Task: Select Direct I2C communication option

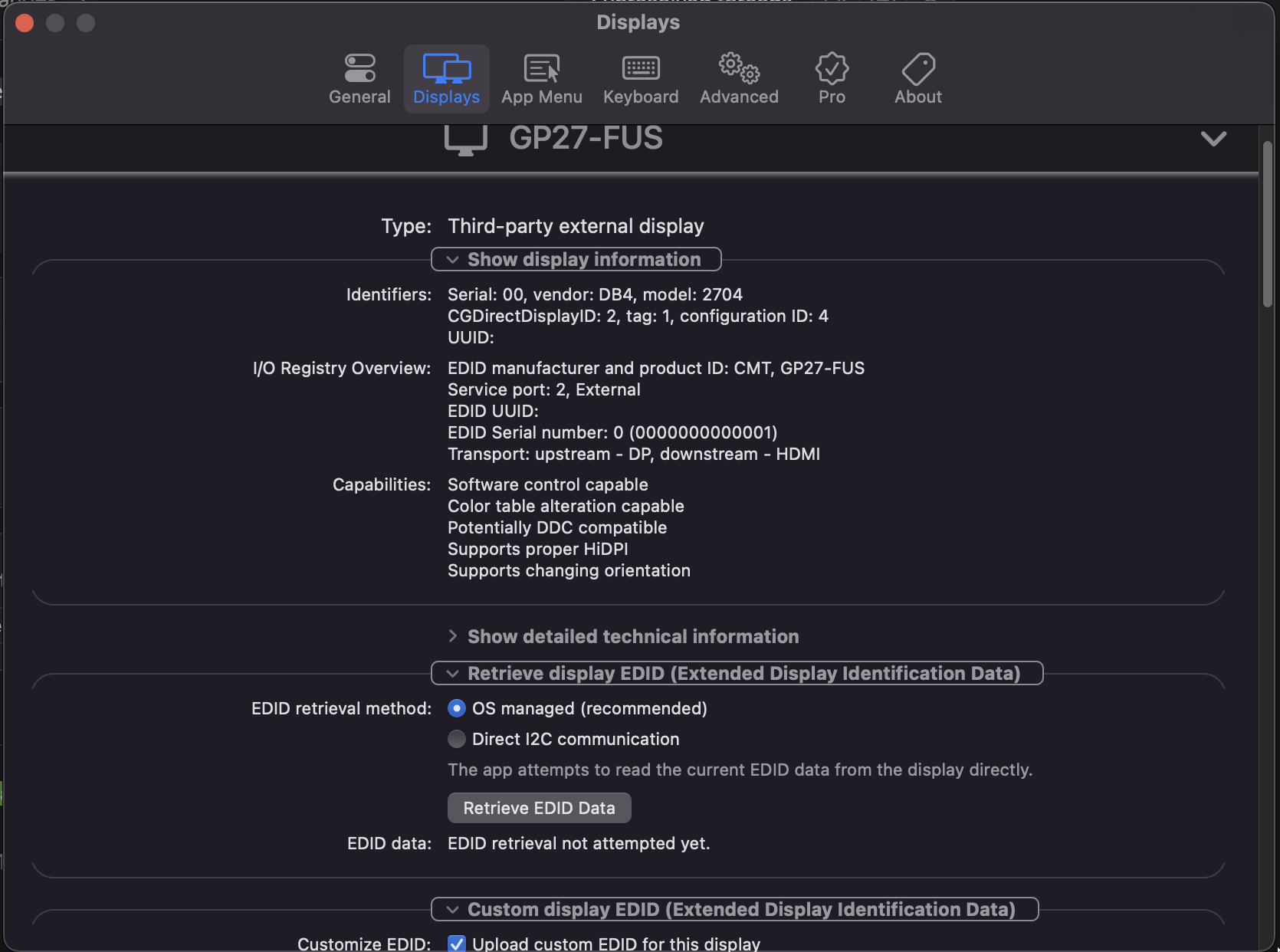Action: (x=457, y=739)
